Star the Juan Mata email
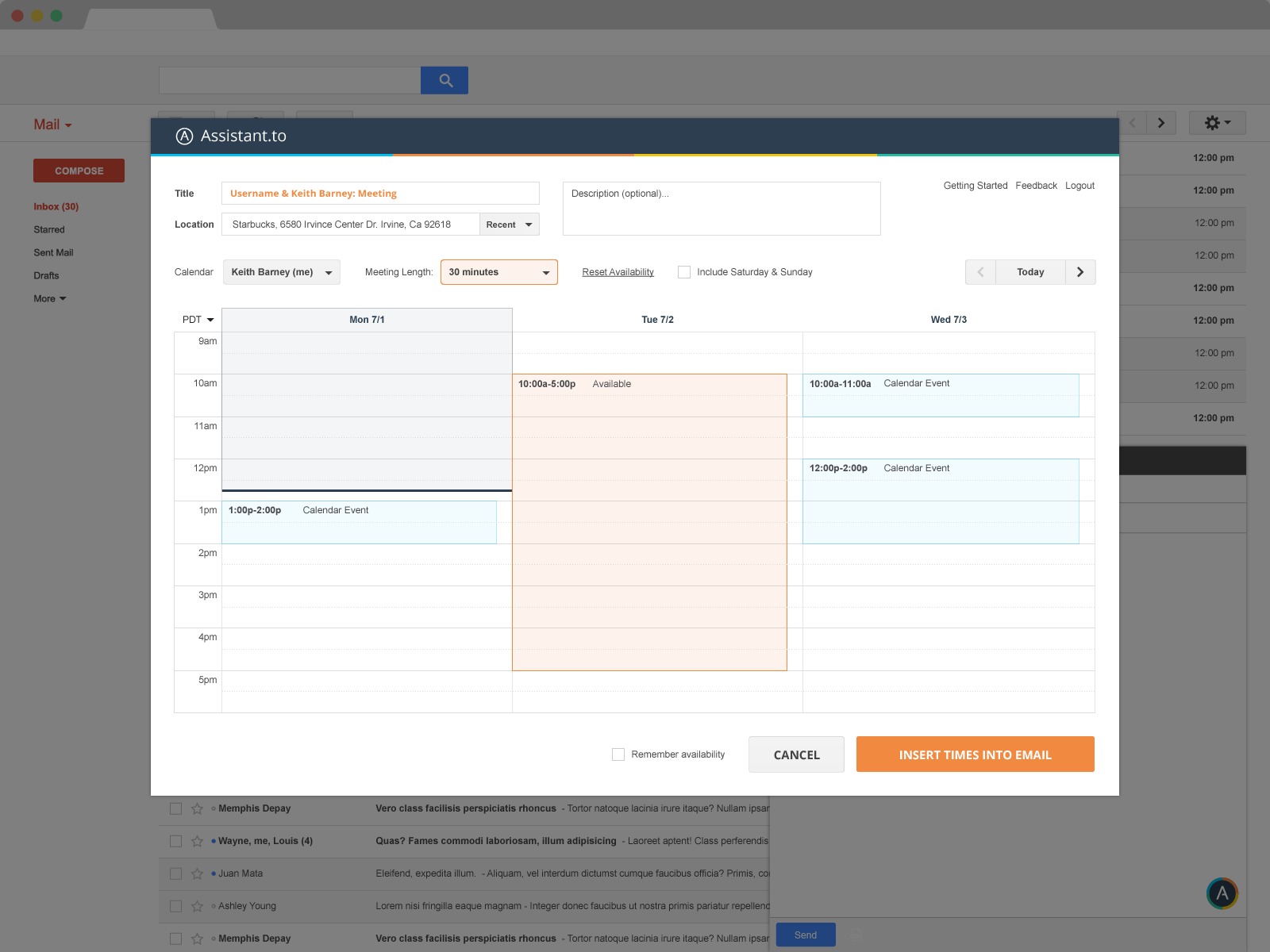The image size is (1270, 952). pyautogui.click(x=197, y=873)
